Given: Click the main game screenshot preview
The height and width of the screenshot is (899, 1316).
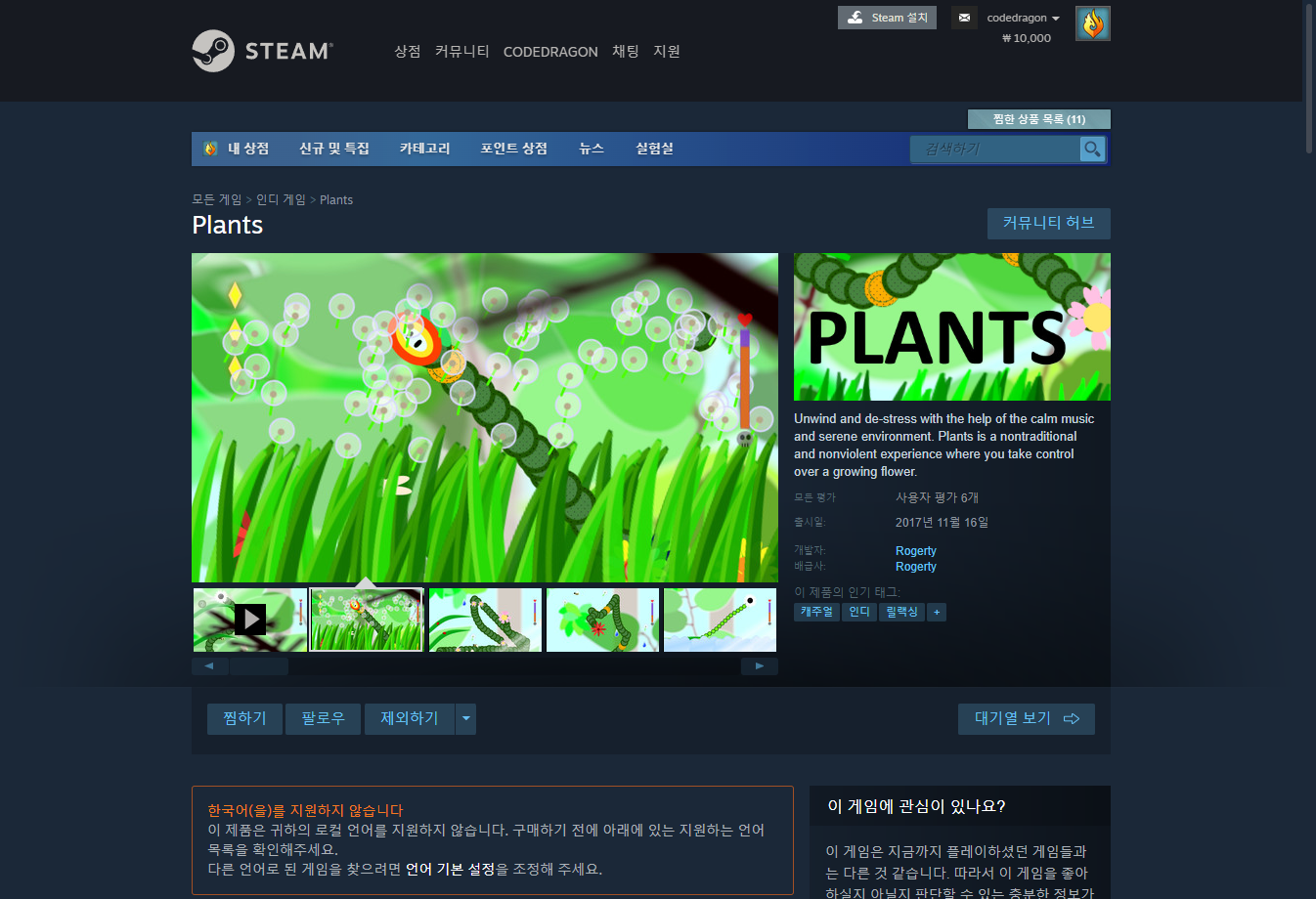Looking at the screenshot, I should pos(485,418).
